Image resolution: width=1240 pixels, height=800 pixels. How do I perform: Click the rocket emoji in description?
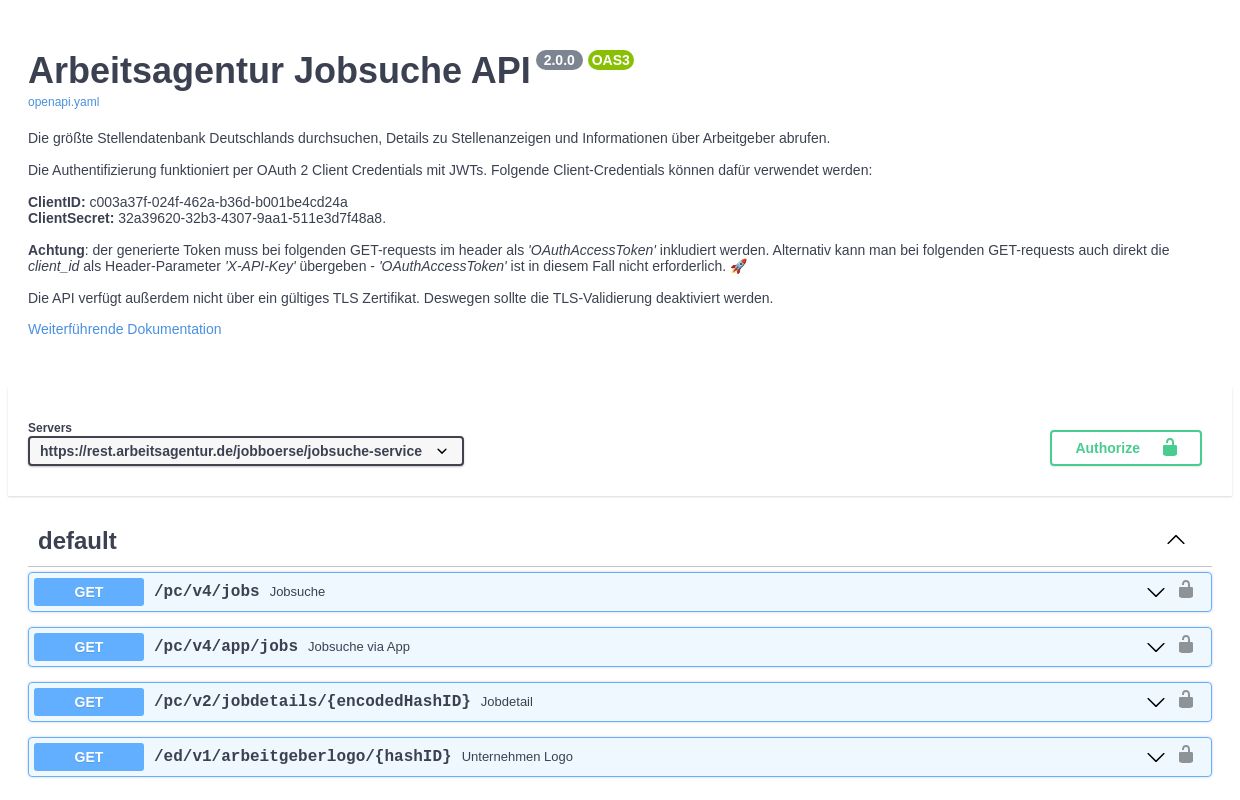tap(739, 266)
